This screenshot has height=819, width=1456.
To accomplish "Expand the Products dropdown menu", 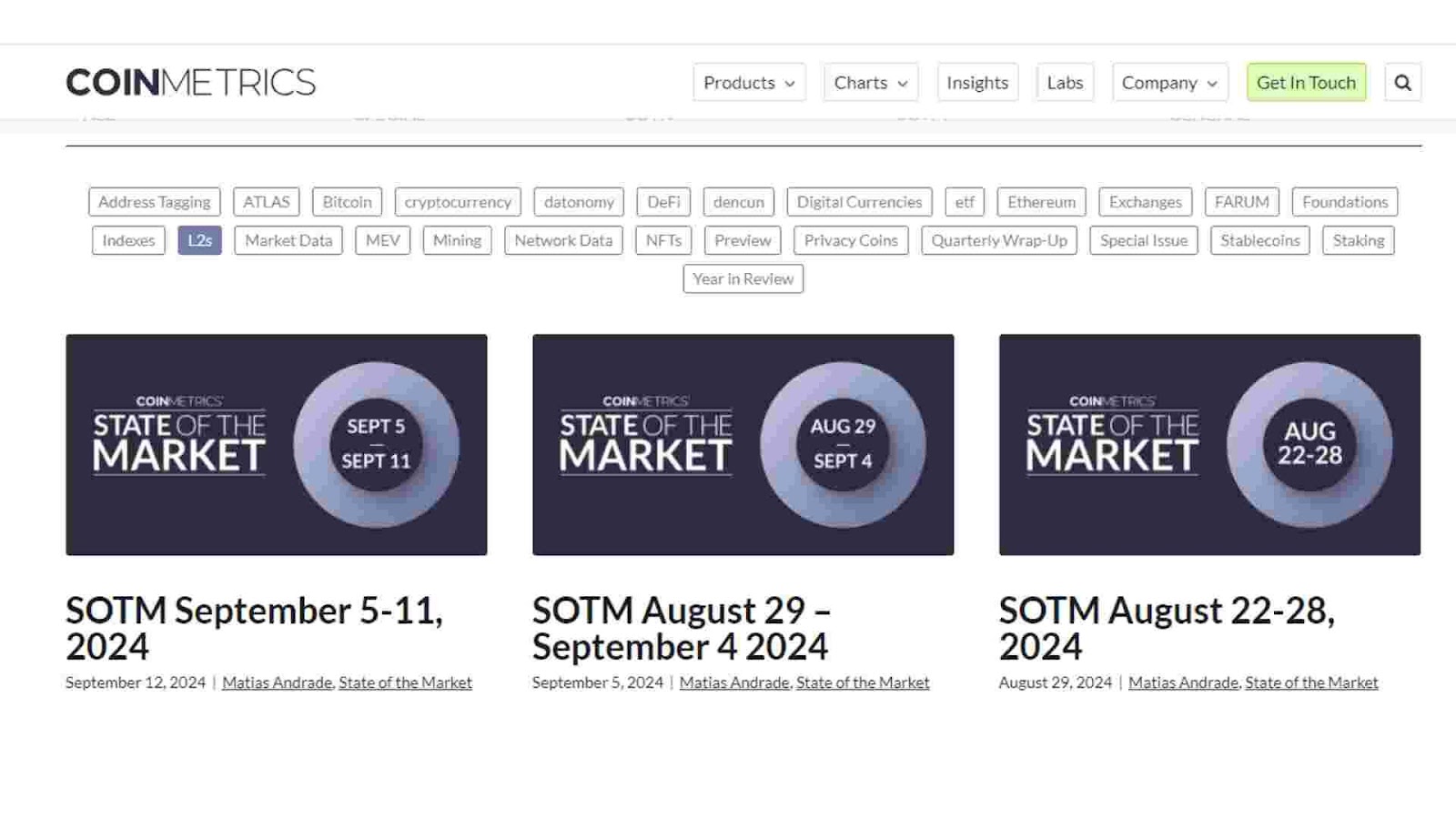I will click(x=749, y=82).
